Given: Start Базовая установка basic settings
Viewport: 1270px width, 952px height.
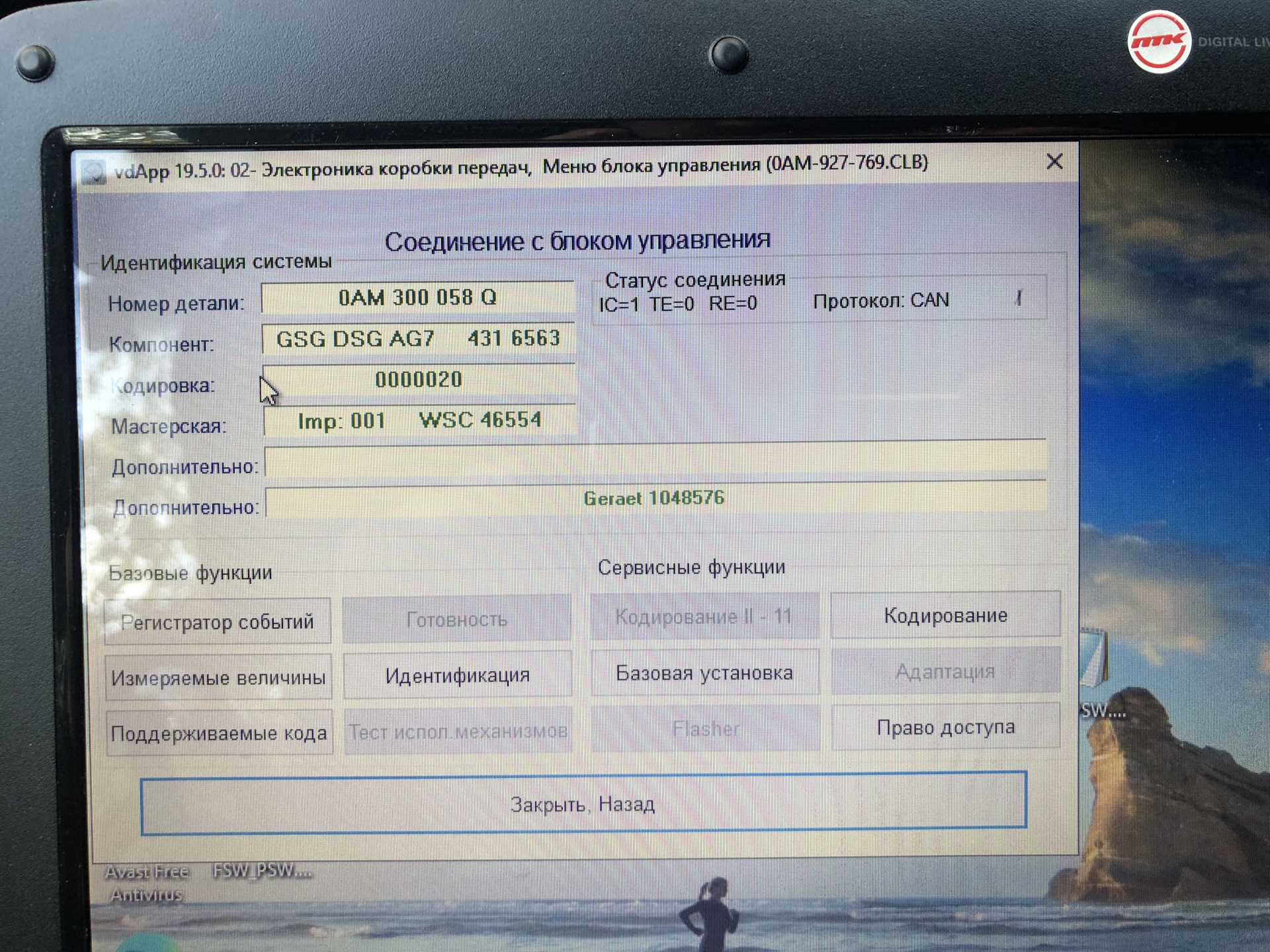Looking at the screenshot, I should tap(704, 673).
